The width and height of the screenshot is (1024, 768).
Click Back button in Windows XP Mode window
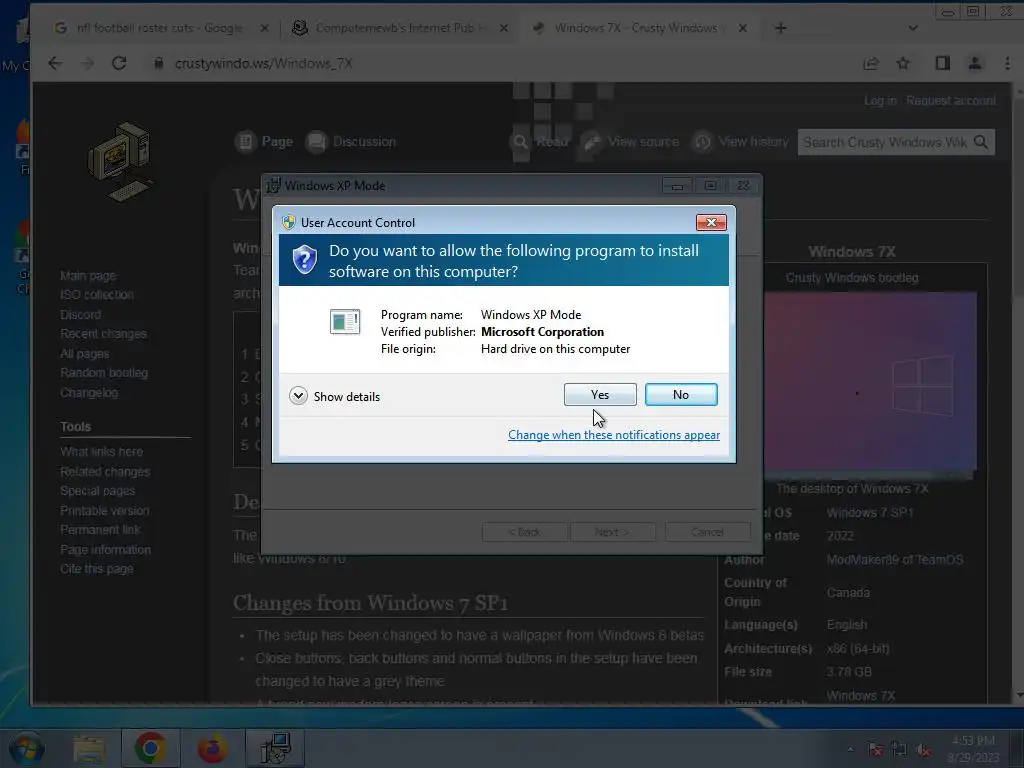(525, 532)
